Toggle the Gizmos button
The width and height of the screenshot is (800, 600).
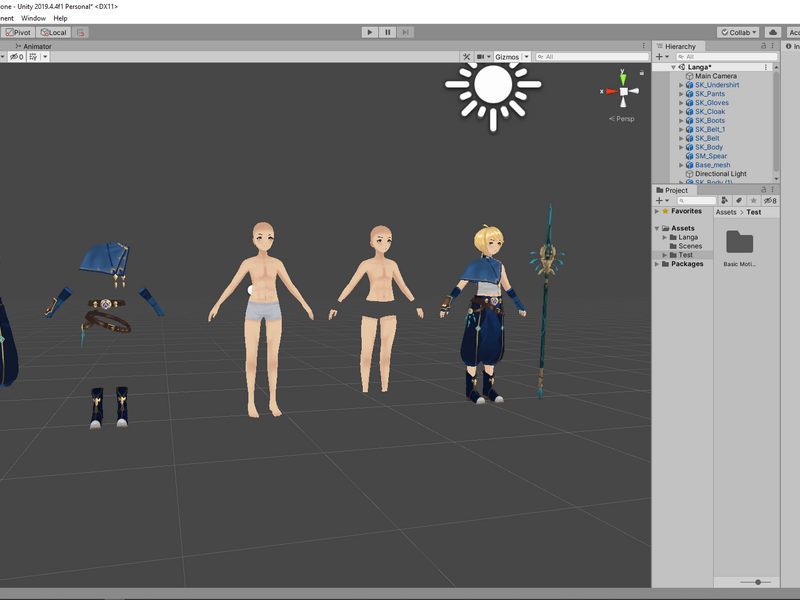point(507,57)
